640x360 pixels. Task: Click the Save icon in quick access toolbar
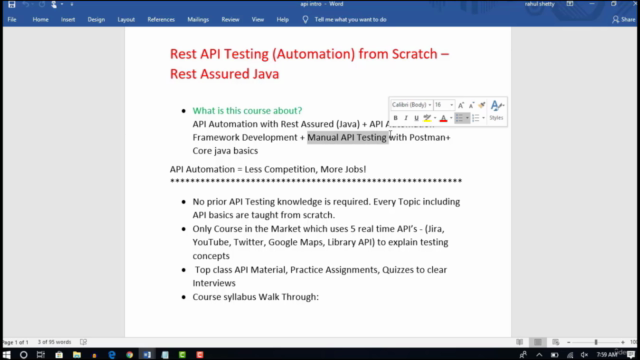click(11, 4)
